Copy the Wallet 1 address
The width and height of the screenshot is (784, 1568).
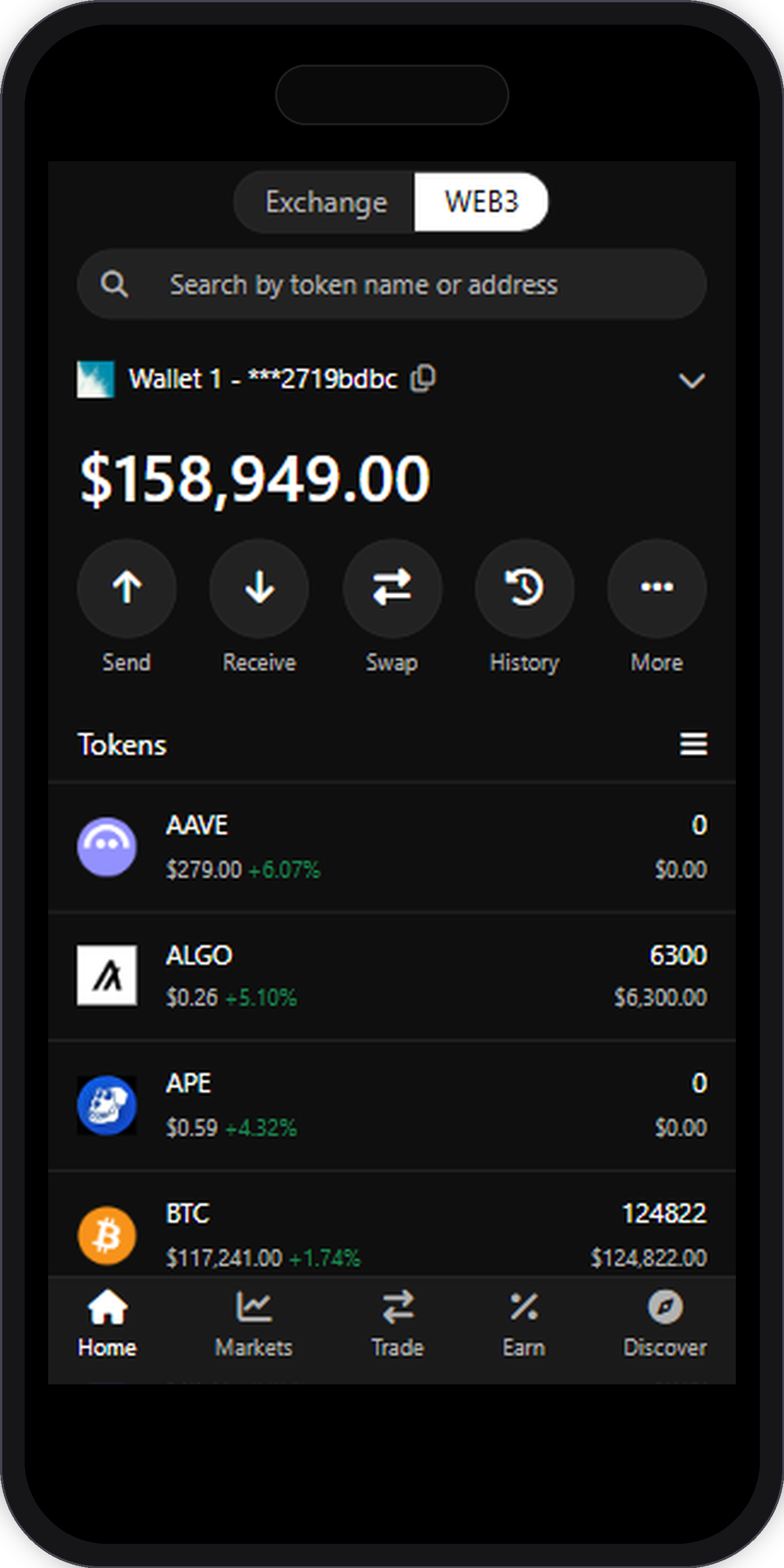point(423,379)
